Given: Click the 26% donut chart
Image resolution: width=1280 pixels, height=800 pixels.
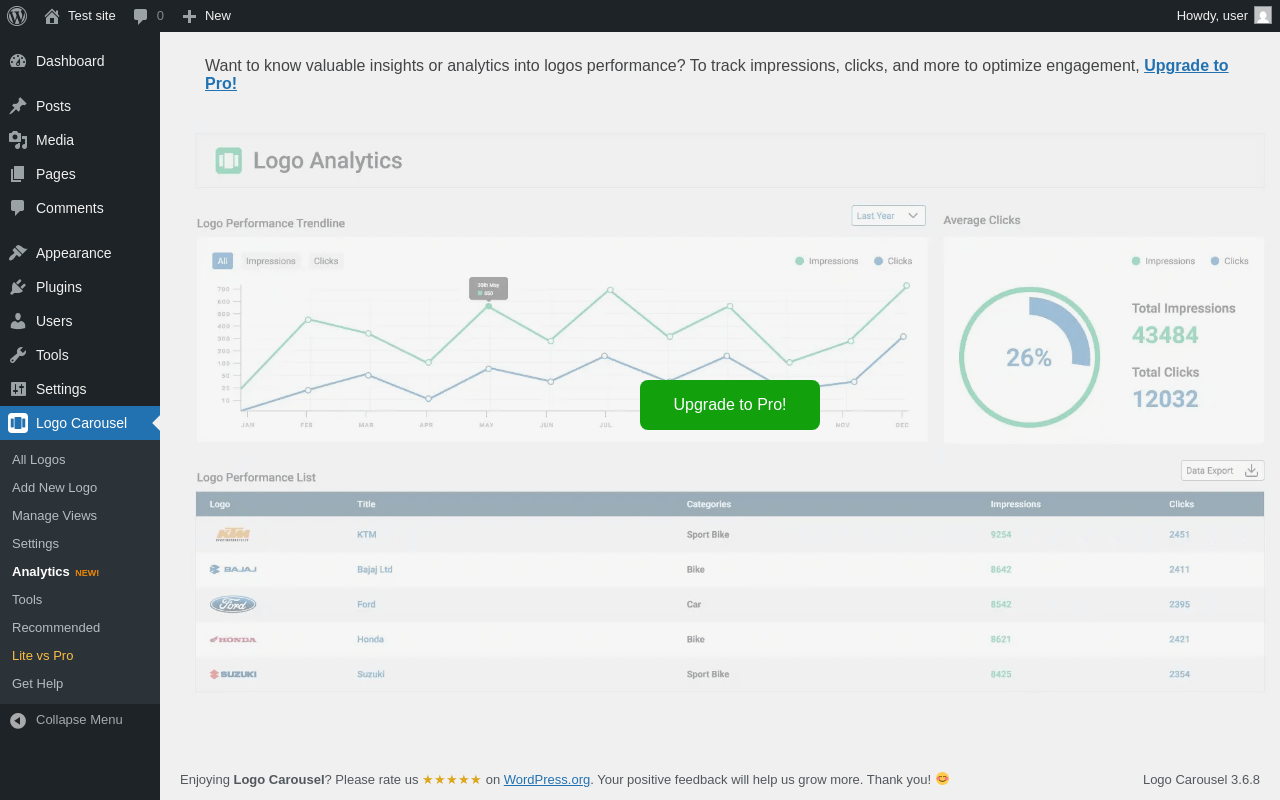Looking at the screenshot, I should click(x=1029, y=357).
